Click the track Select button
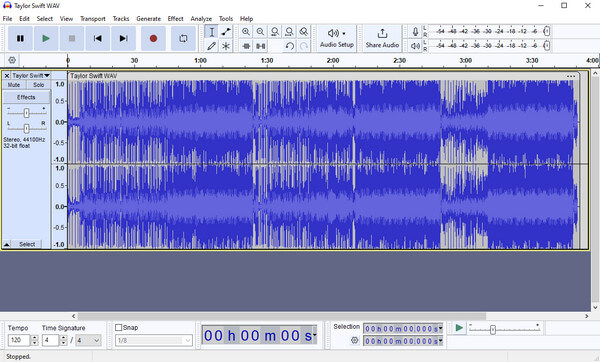 (27, 244)
